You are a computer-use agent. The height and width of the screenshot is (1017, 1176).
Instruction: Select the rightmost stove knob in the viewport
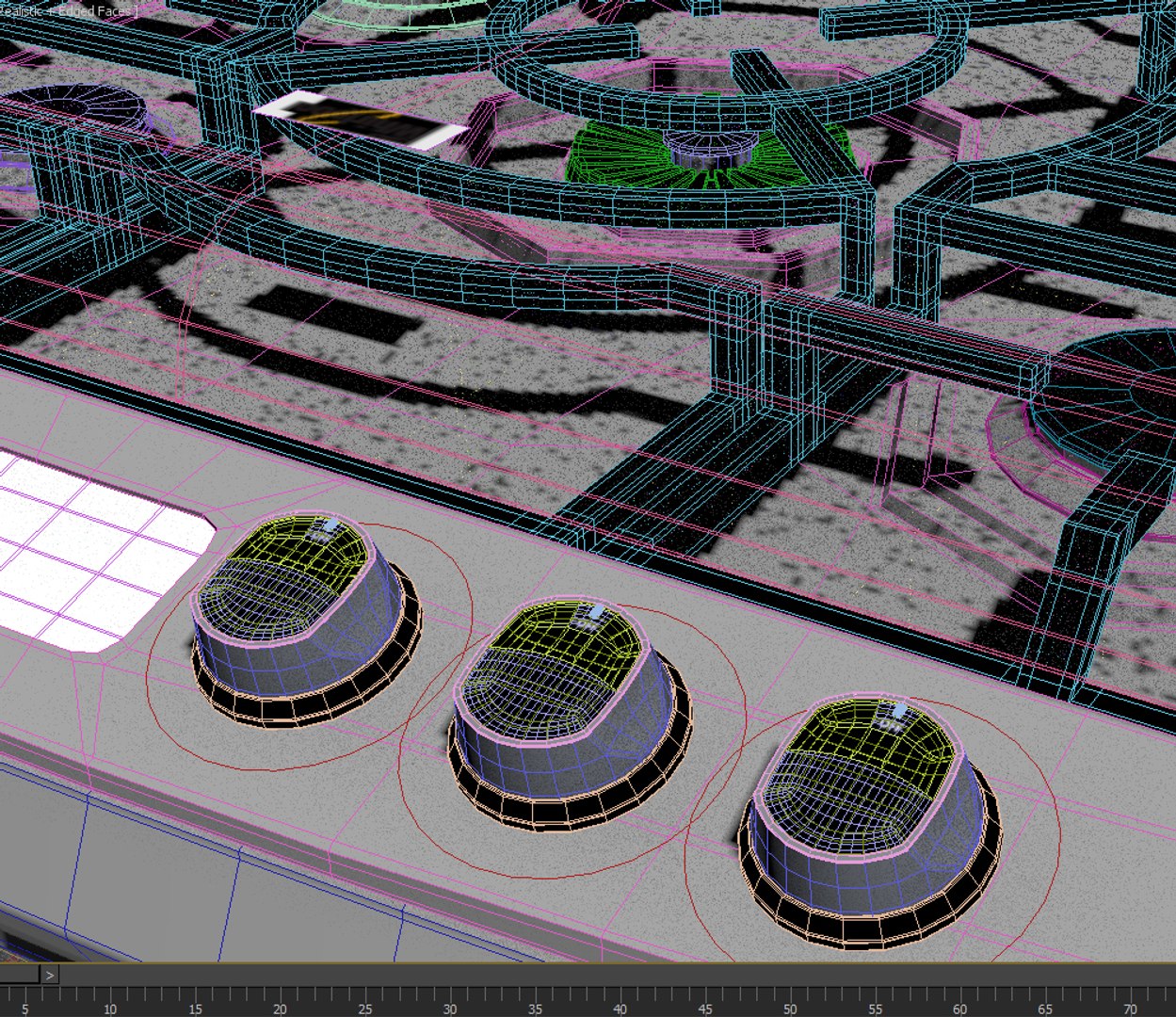coord(872,821)
